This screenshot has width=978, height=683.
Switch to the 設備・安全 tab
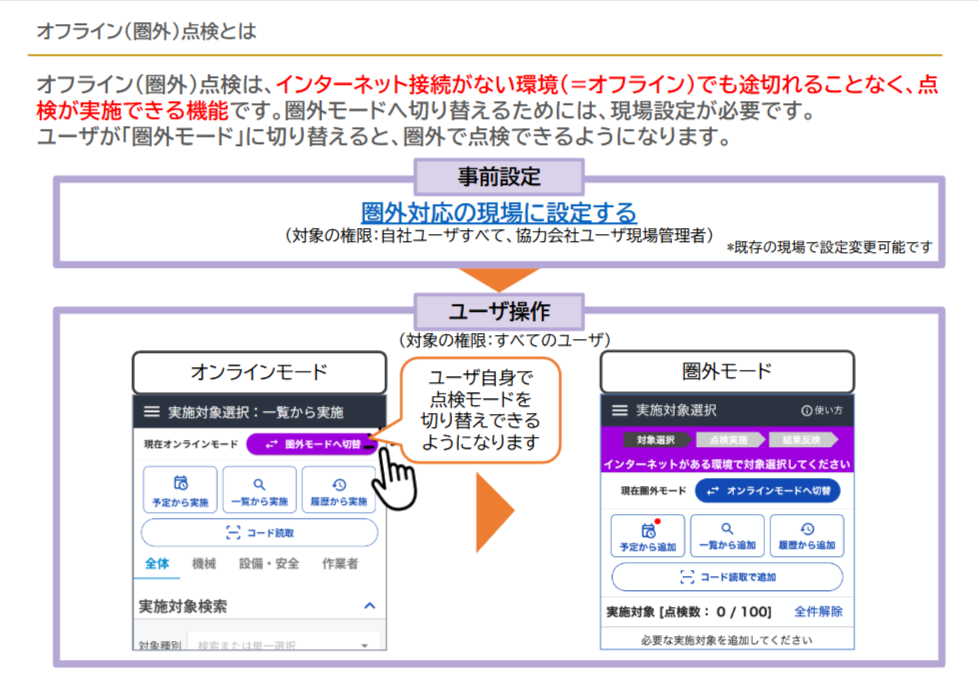(268, 564)
